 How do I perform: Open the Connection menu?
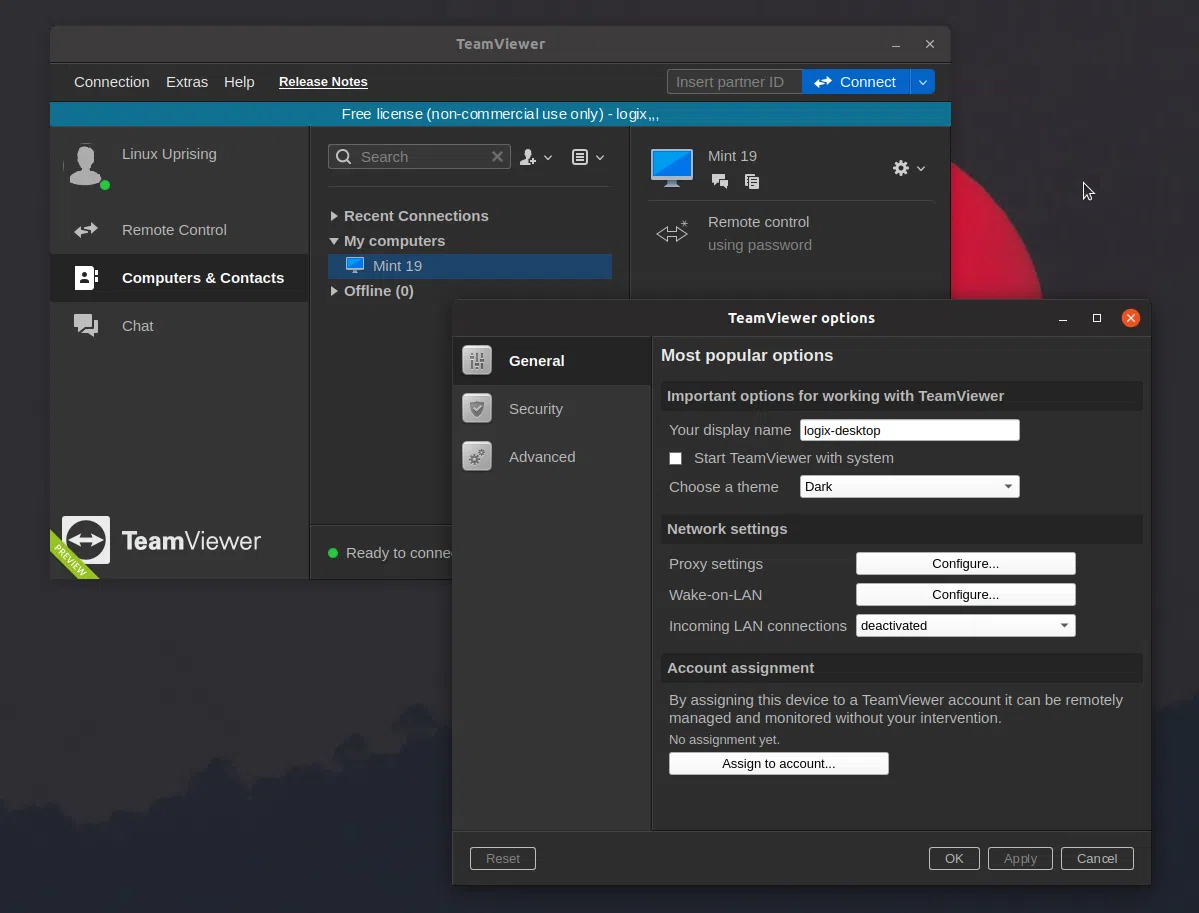click(112, 82)
